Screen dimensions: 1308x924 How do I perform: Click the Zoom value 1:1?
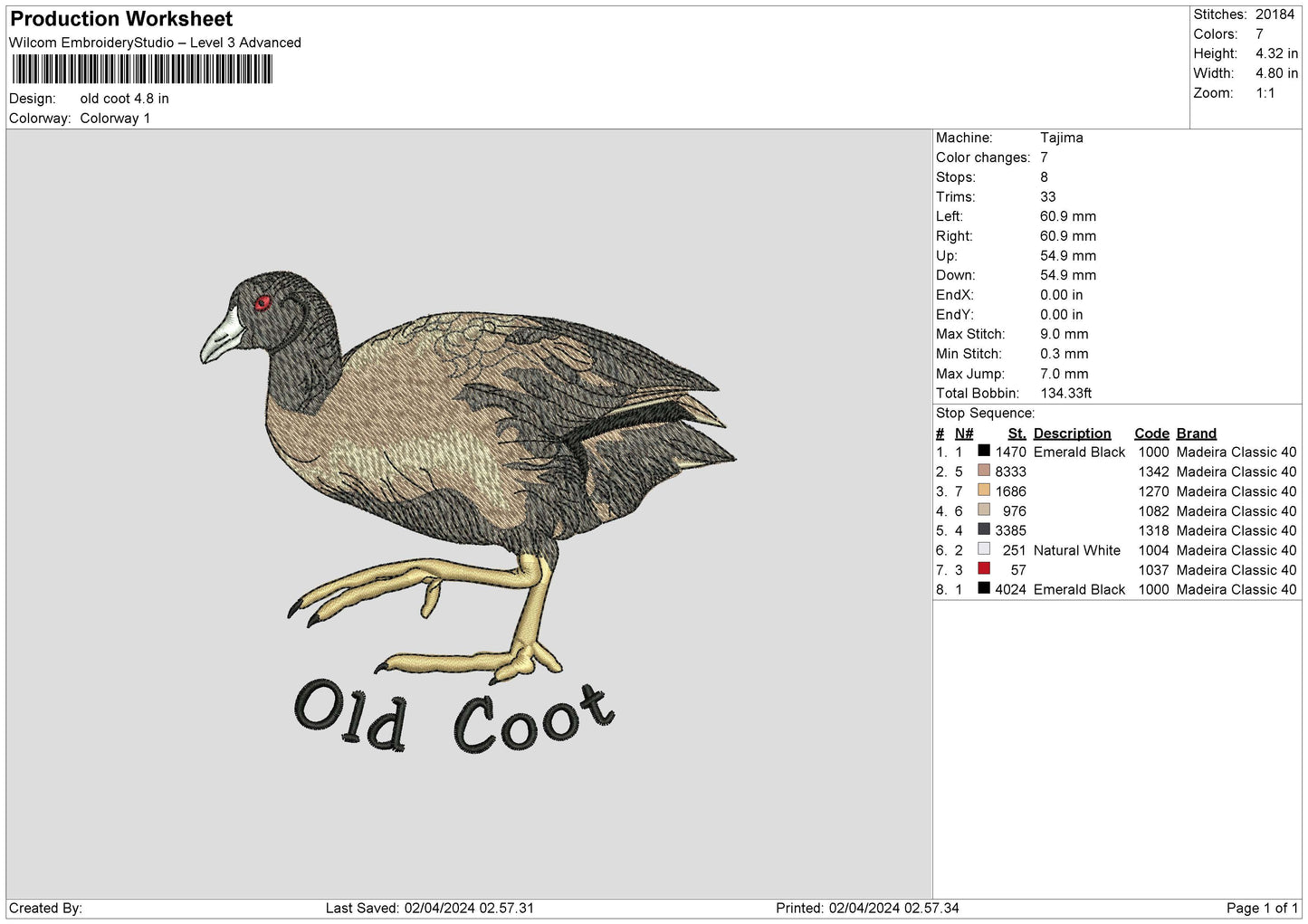coord(1265,93)
